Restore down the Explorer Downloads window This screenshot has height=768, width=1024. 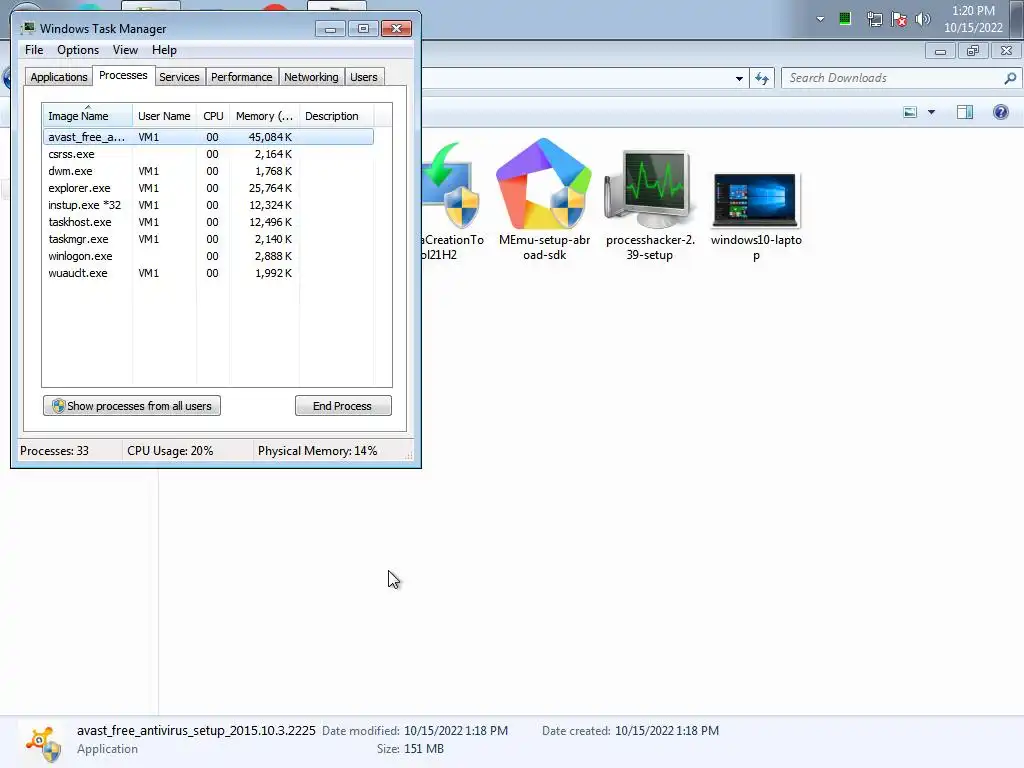(973, 51)
